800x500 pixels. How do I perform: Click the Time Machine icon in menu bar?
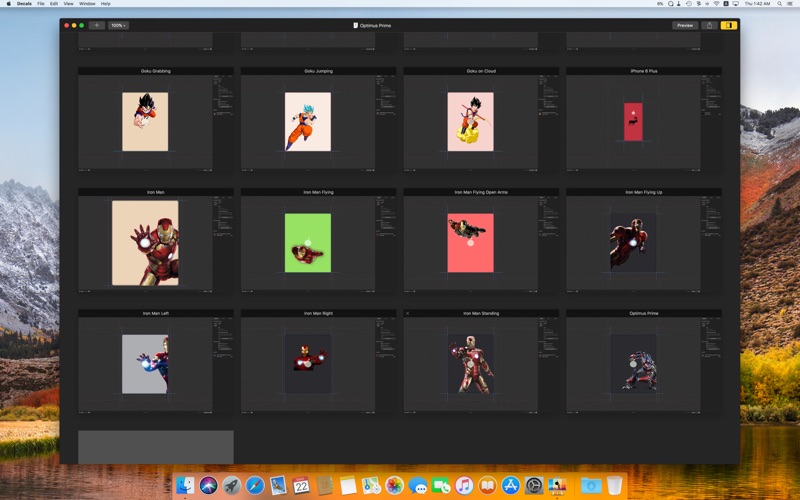[x=689, y=4]
